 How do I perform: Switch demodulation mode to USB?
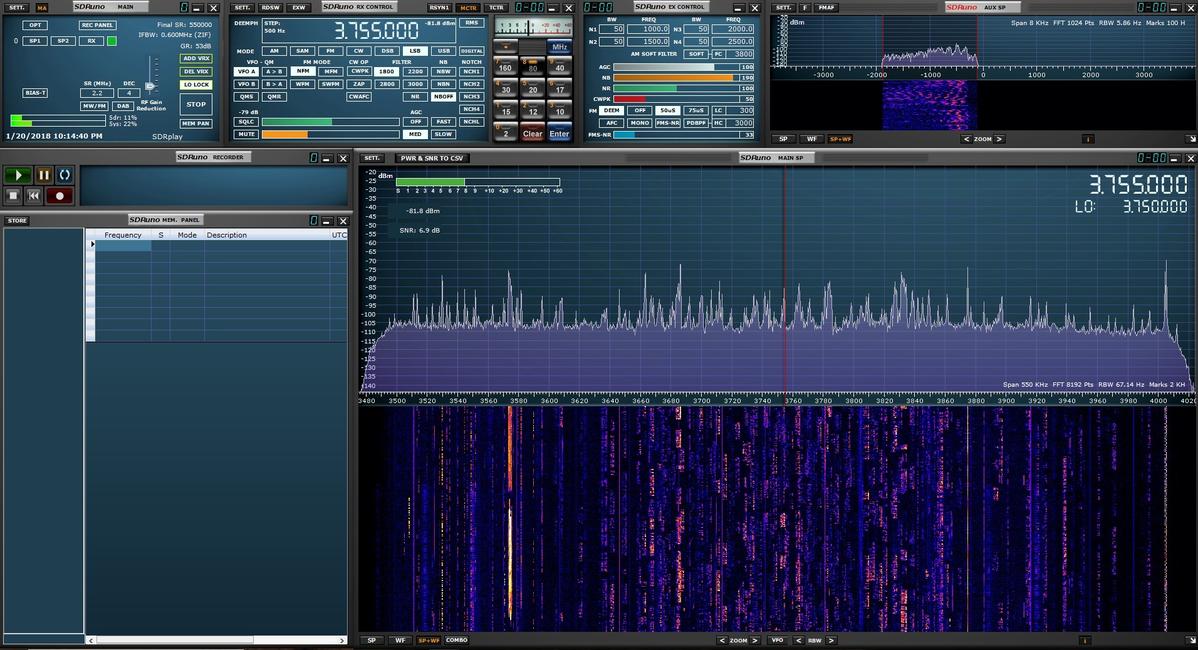tap(443, 51)
